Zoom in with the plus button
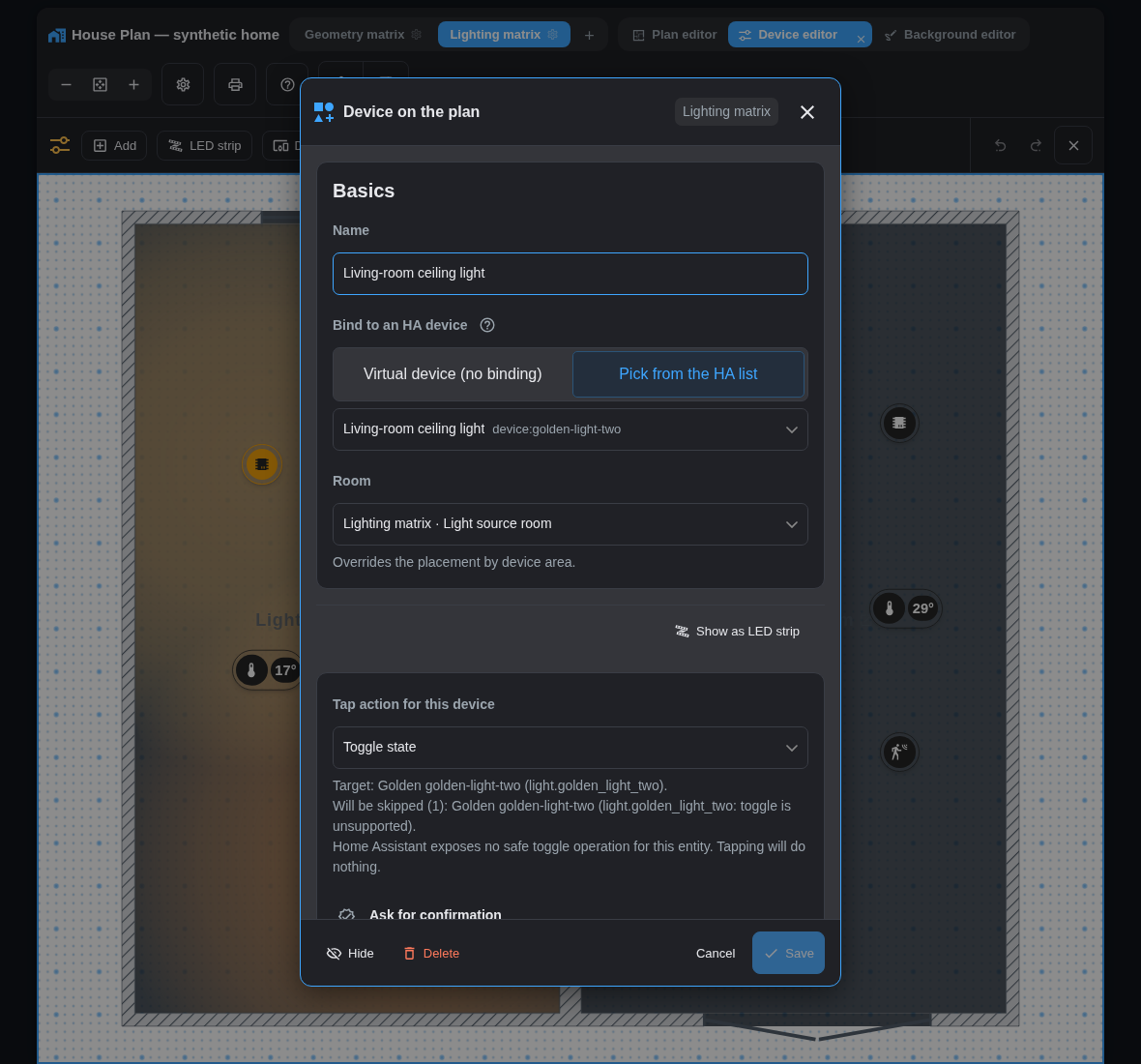Image resolution: width=1141 pixels, height=1064 pixels. coord(133,84)
